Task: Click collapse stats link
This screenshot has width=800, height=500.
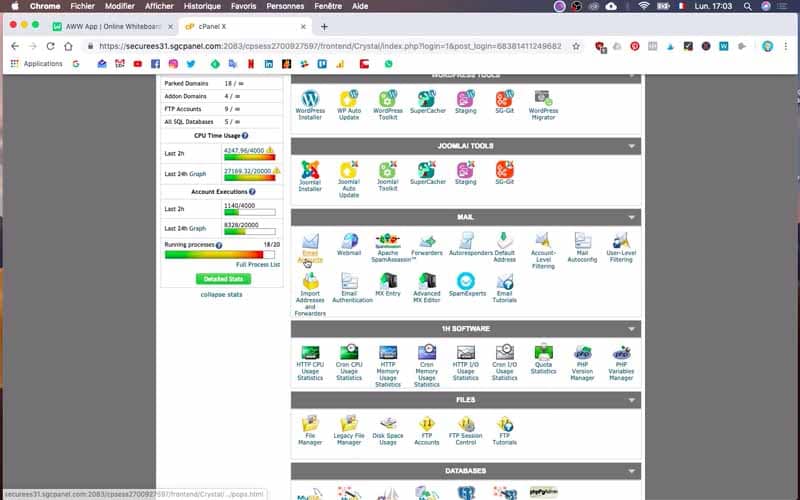Action: (x=221, y=295)
